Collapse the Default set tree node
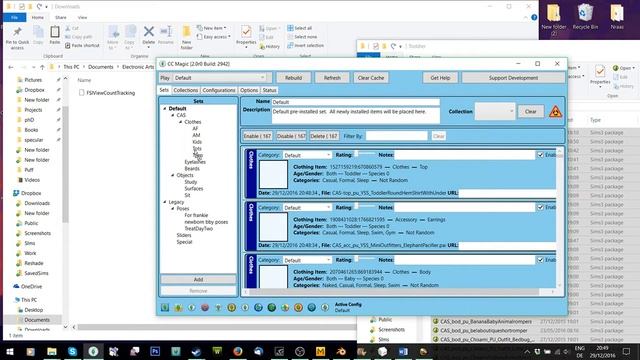 click(165, 109)
